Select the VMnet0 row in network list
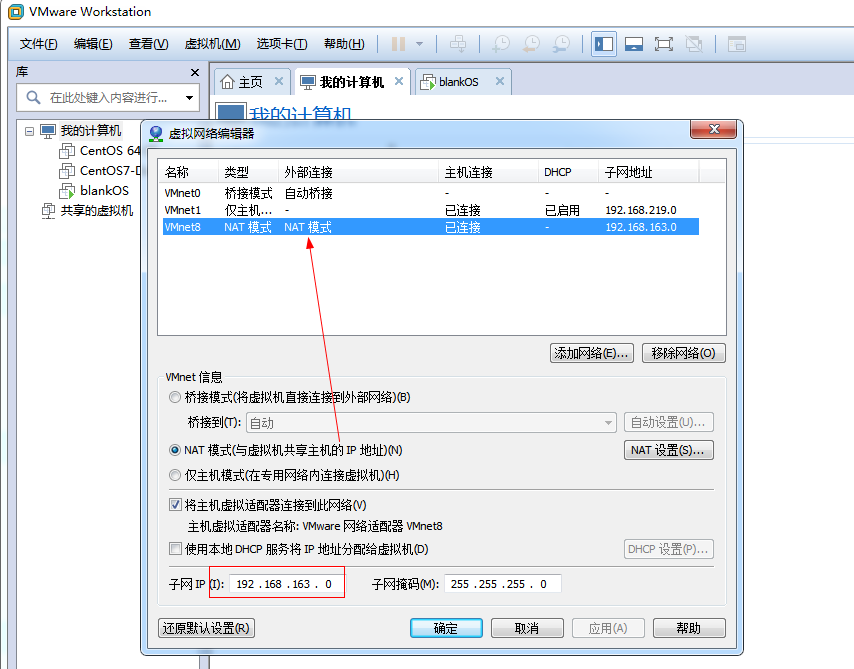Image resolution: width=854 pixels, height=669 pixels. [x=430, y=193]
